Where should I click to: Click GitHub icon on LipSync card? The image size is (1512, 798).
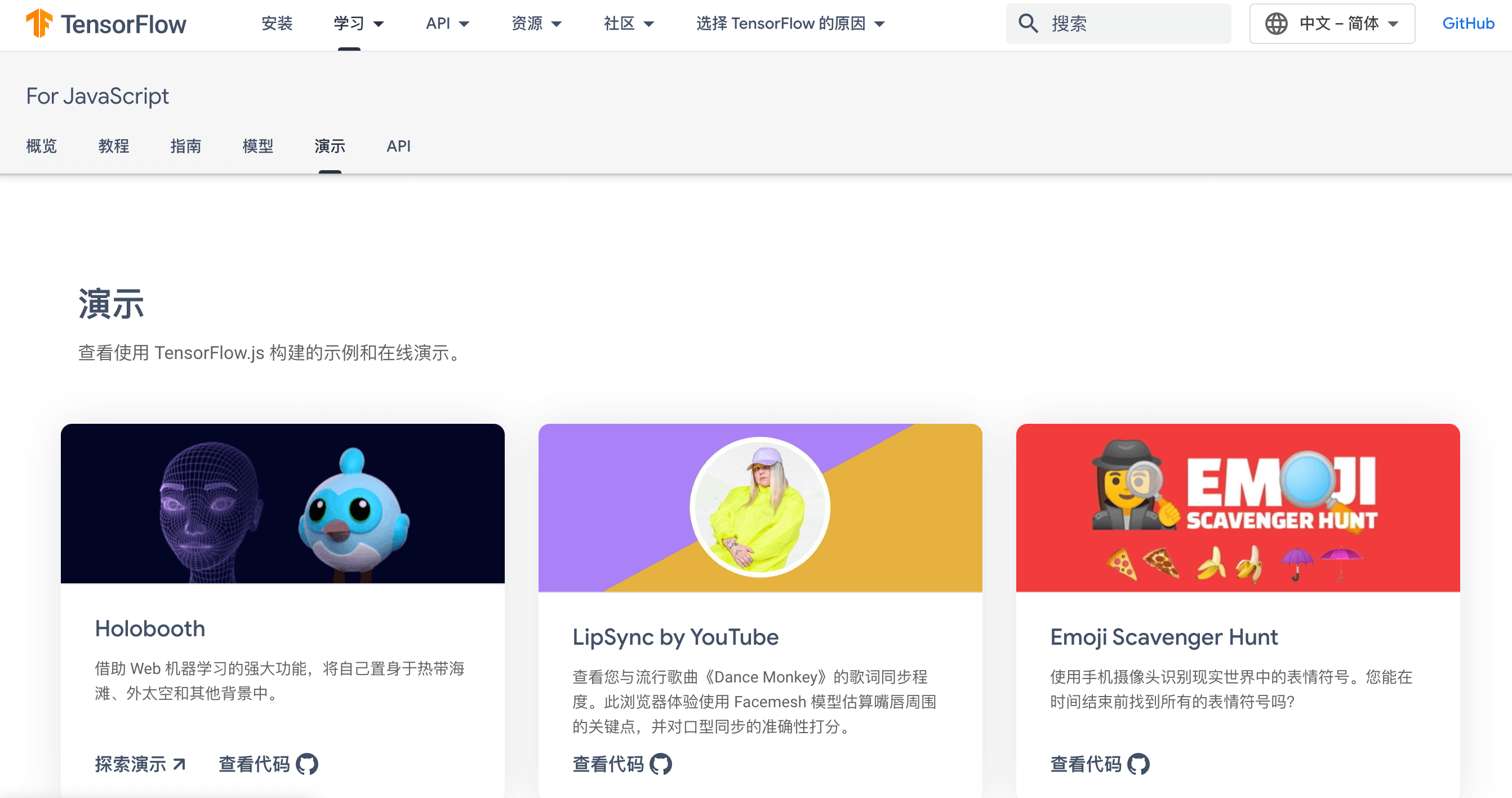click(660, 764)
